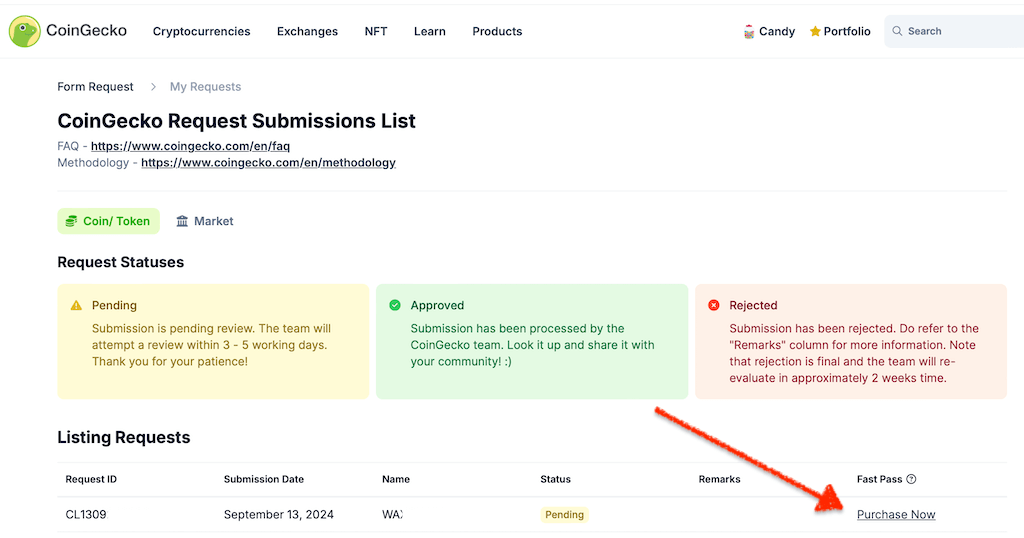
Task: Click the Request Statuses heading
Action: (121, 262)
